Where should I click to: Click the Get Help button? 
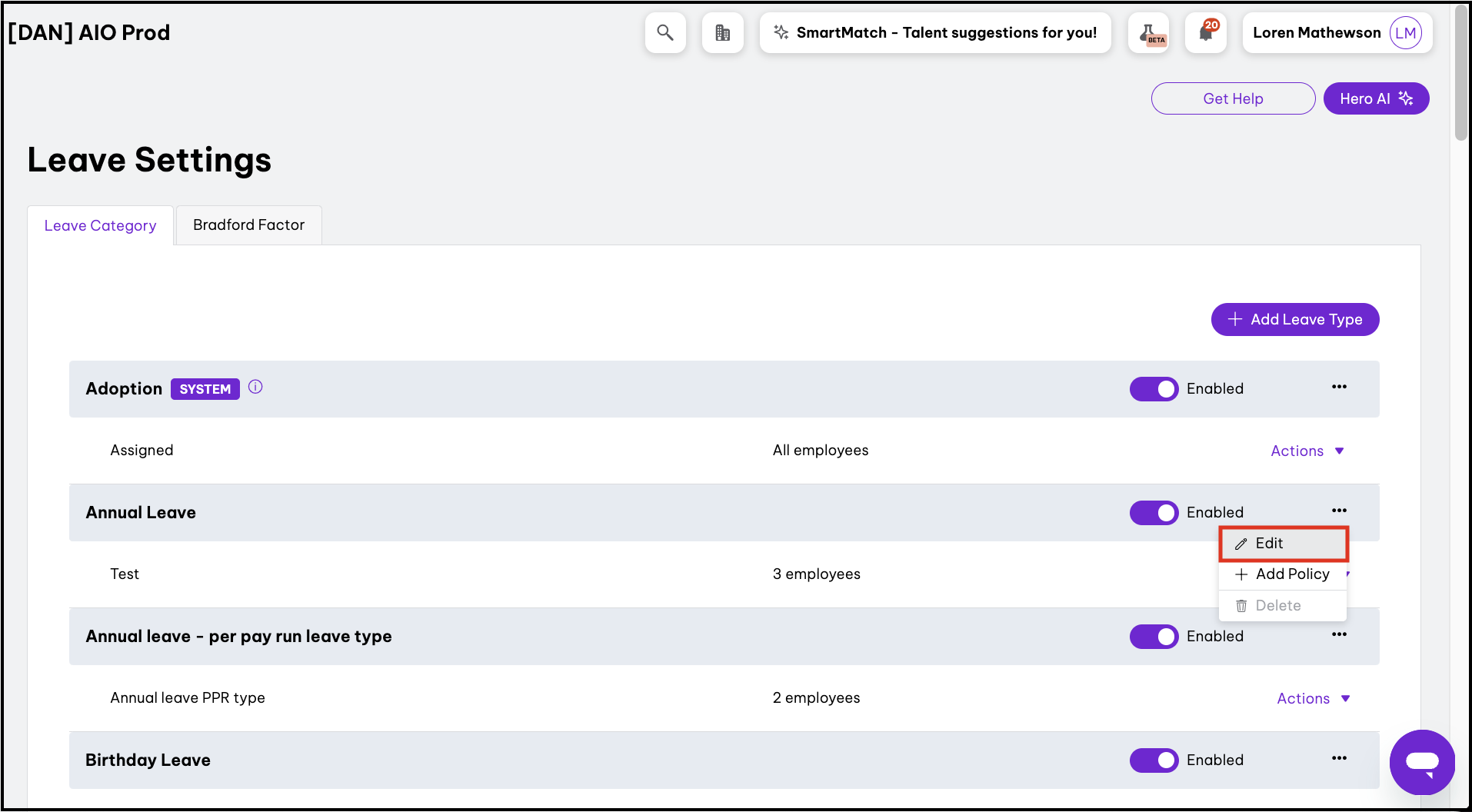(1232, 99)
